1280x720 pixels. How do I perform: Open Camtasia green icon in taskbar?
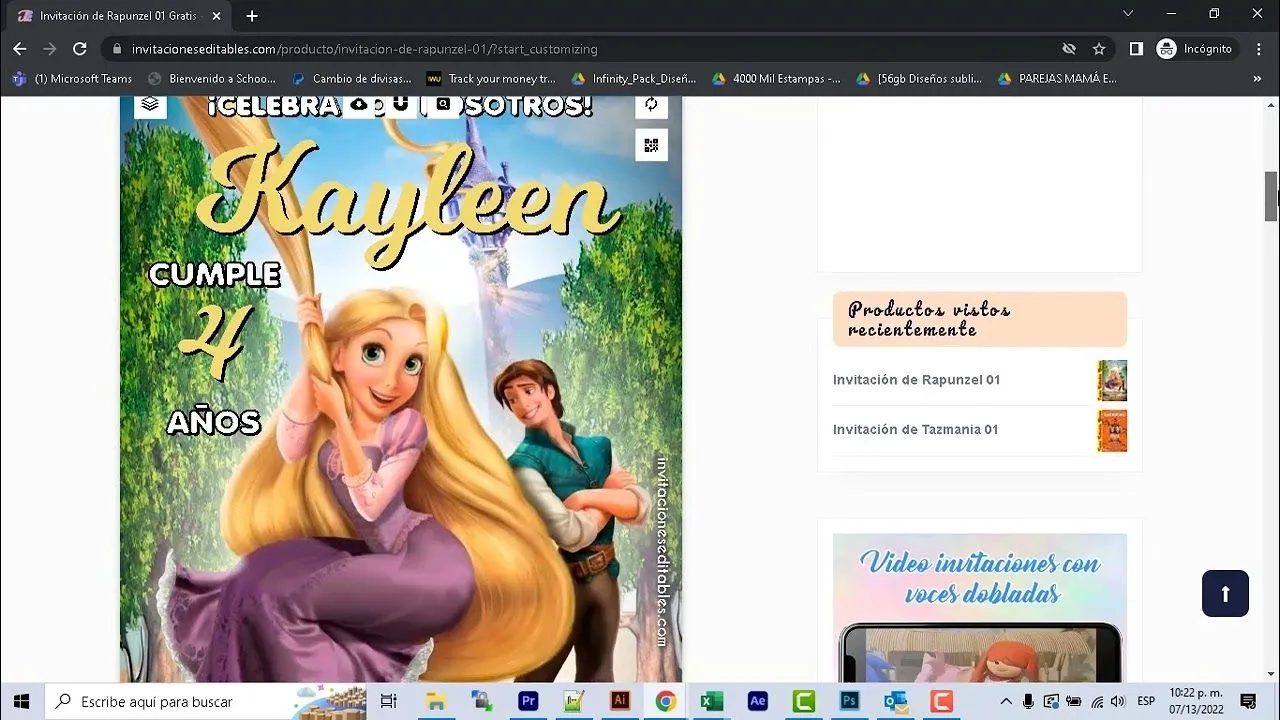coord(804,701)
